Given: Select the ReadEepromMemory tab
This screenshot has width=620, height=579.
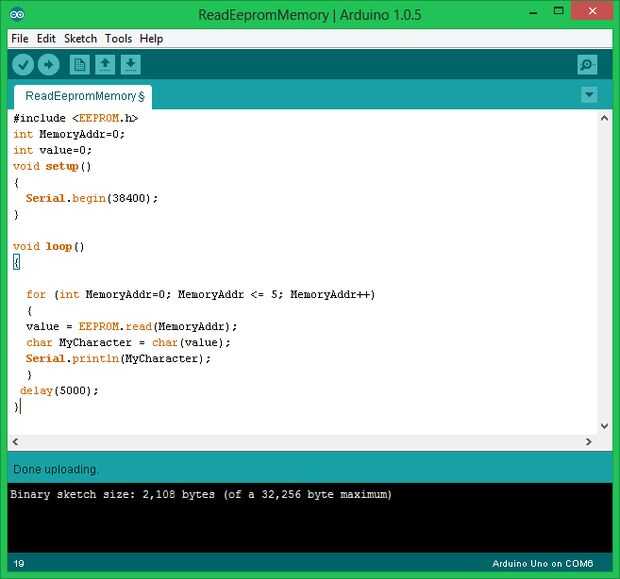Looking at the screenshot, I should coord(83,96).
